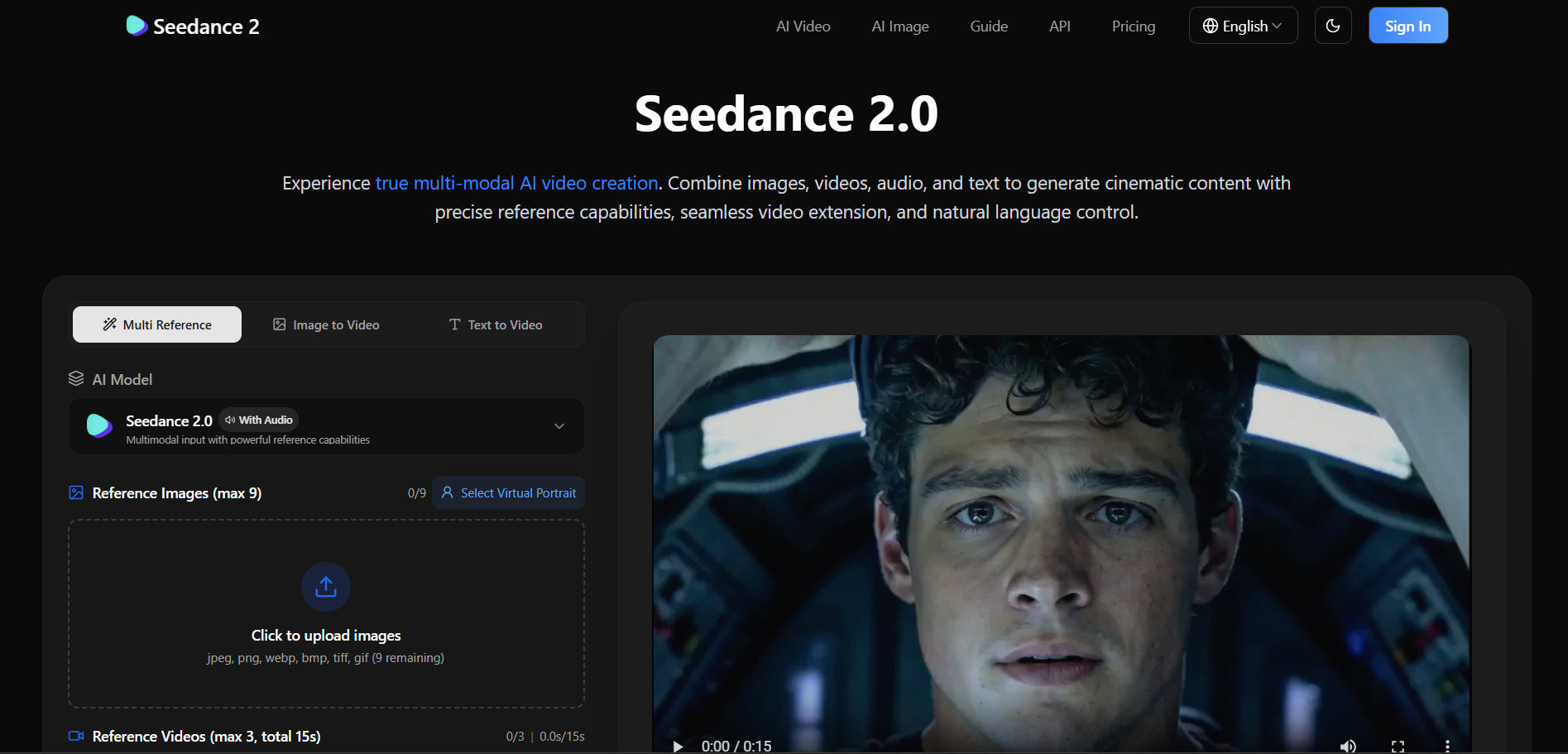This screenshot has height=754, width=1568.
Task: Click the 'Click to upload images' text
Action: point(326,636)
